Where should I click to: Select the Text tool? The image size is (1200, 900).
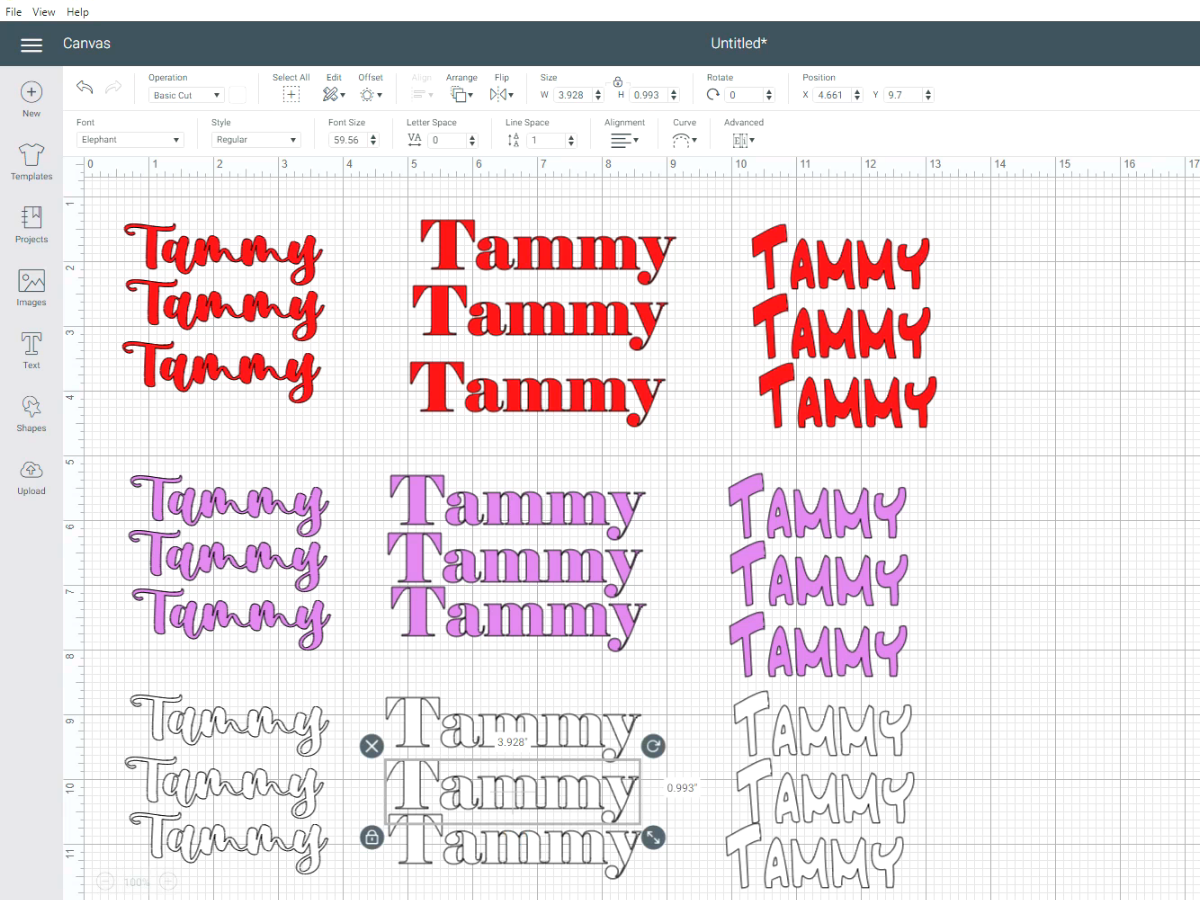tap(31, 345)
